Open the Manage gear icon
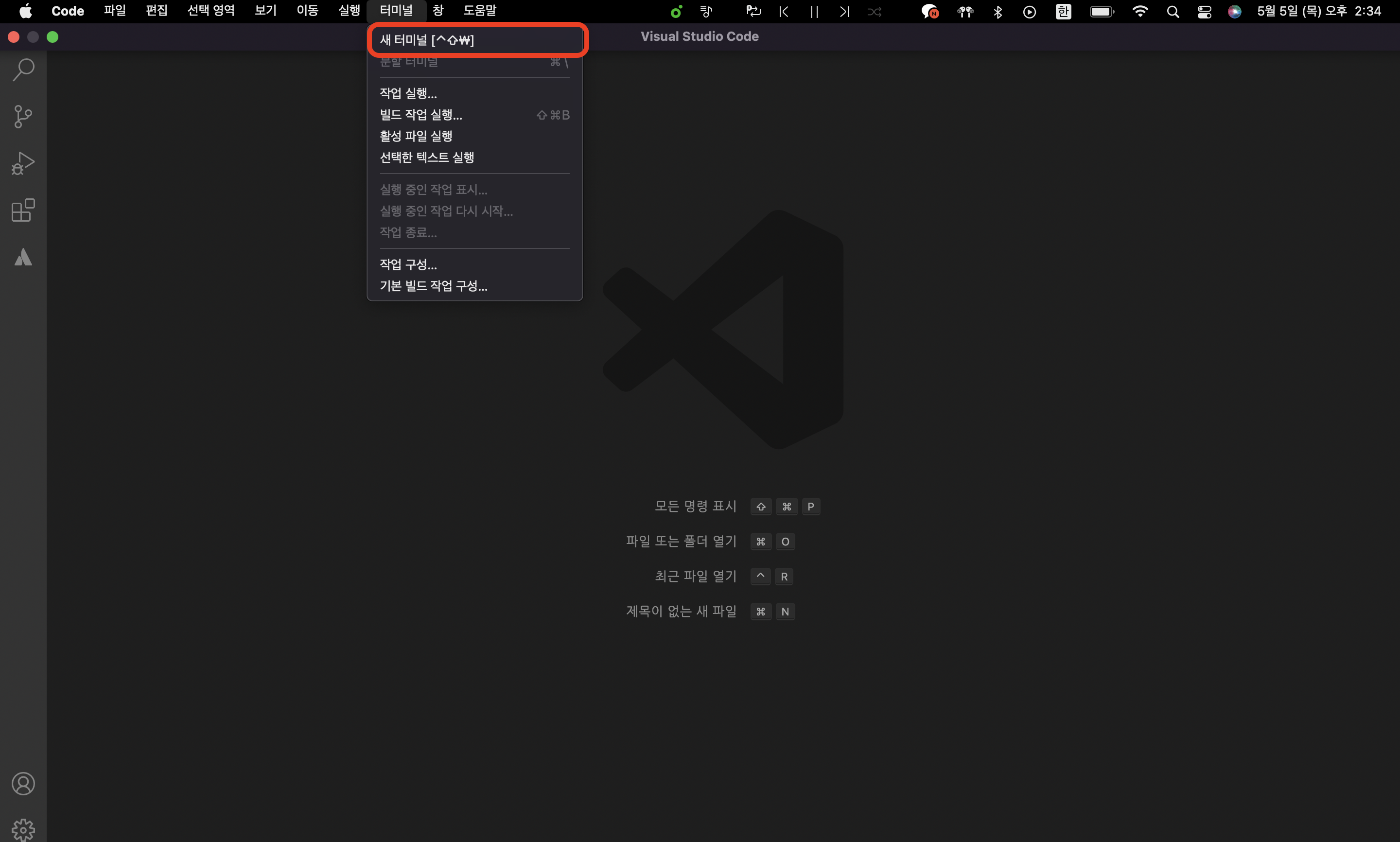Viewport: 1400px width, 842px height. [x=23, y=829]
